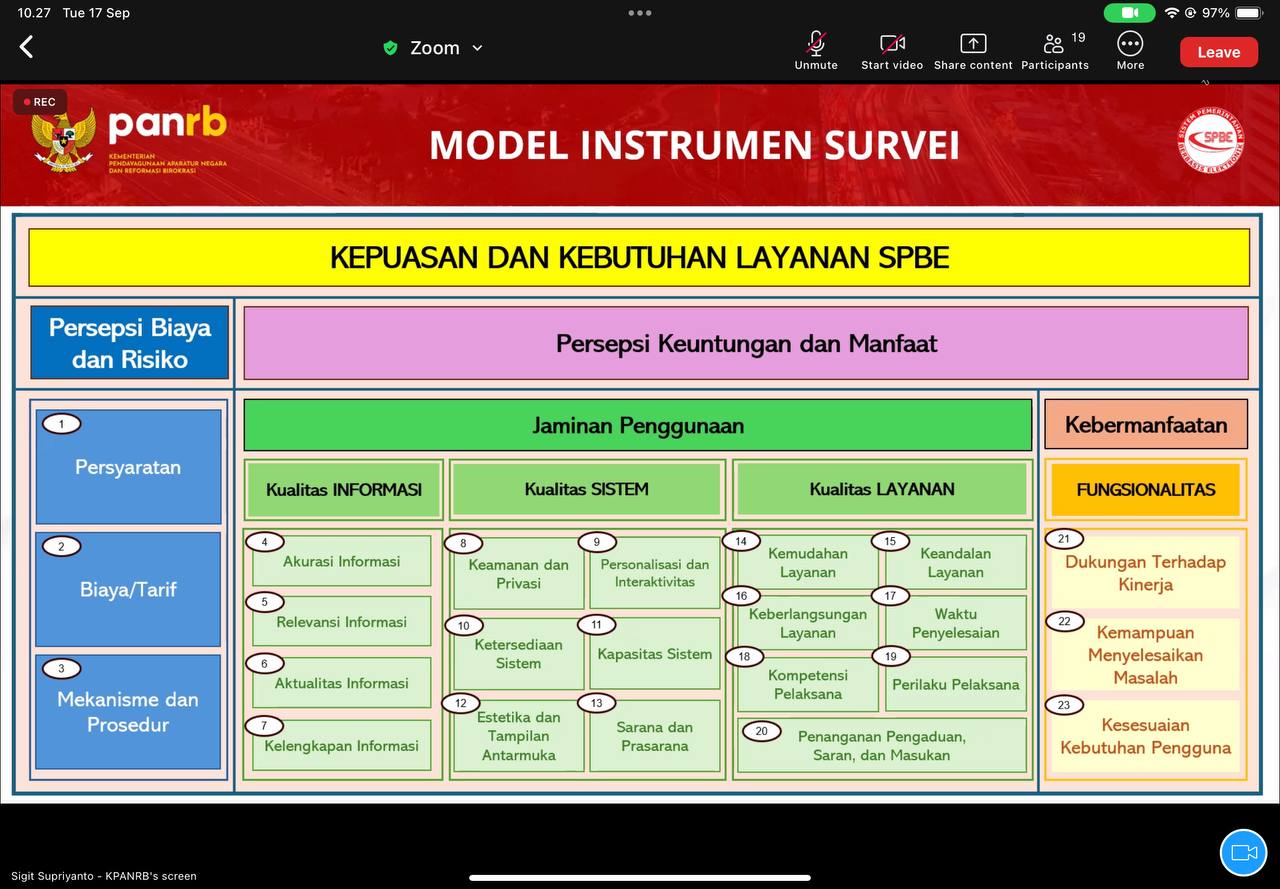Viewport: 1280px width, 889px height.
Task: Tap the Persyaratan blue box
Action: pyautogui.click(x=128, y=467)
